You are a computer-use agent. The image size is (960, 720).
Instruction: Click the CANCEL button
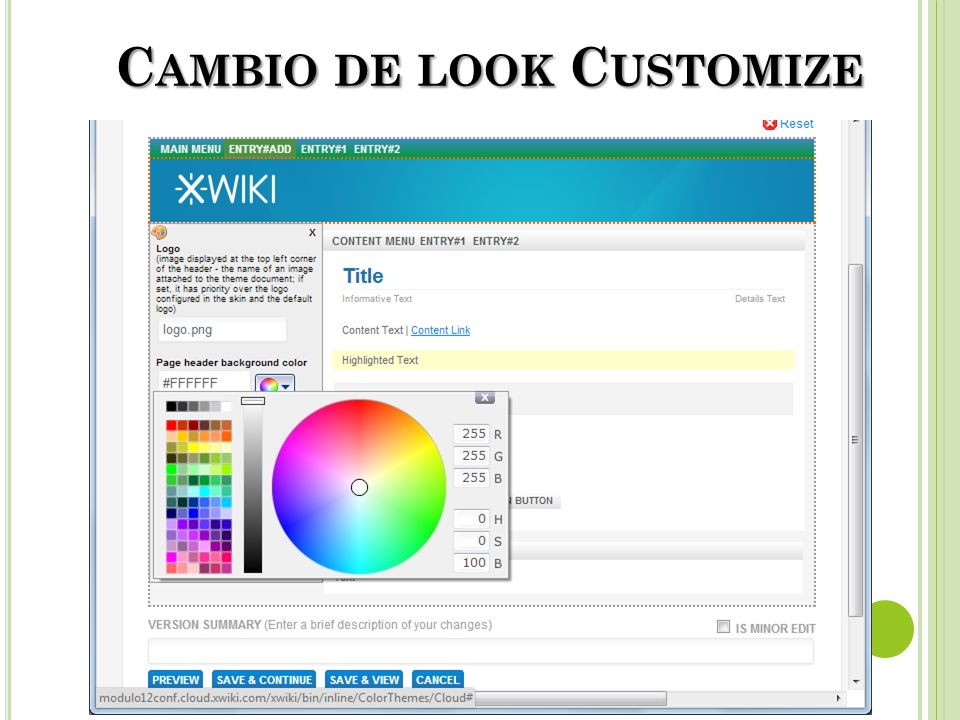point(437,680)
